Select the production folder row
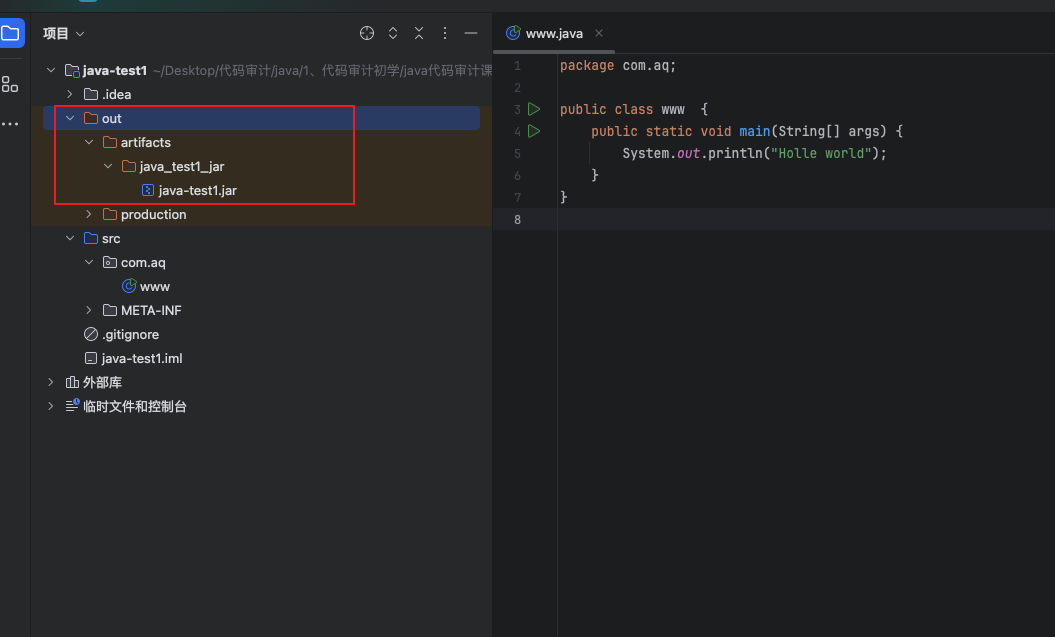1055x637 pixels. pyautogui.click(x=261, y=215)
